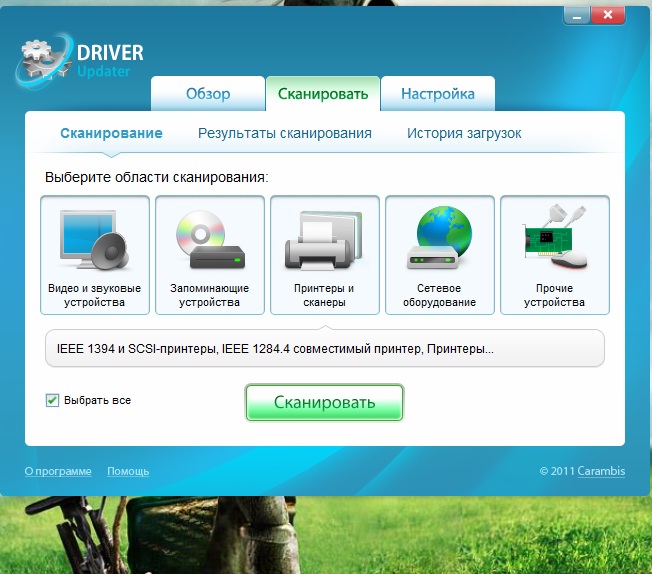This screenshot has width=652, height=574.
Task: Select the Printers and scanners (Принтеры и сканеры) tile
Action: point(325,255)
